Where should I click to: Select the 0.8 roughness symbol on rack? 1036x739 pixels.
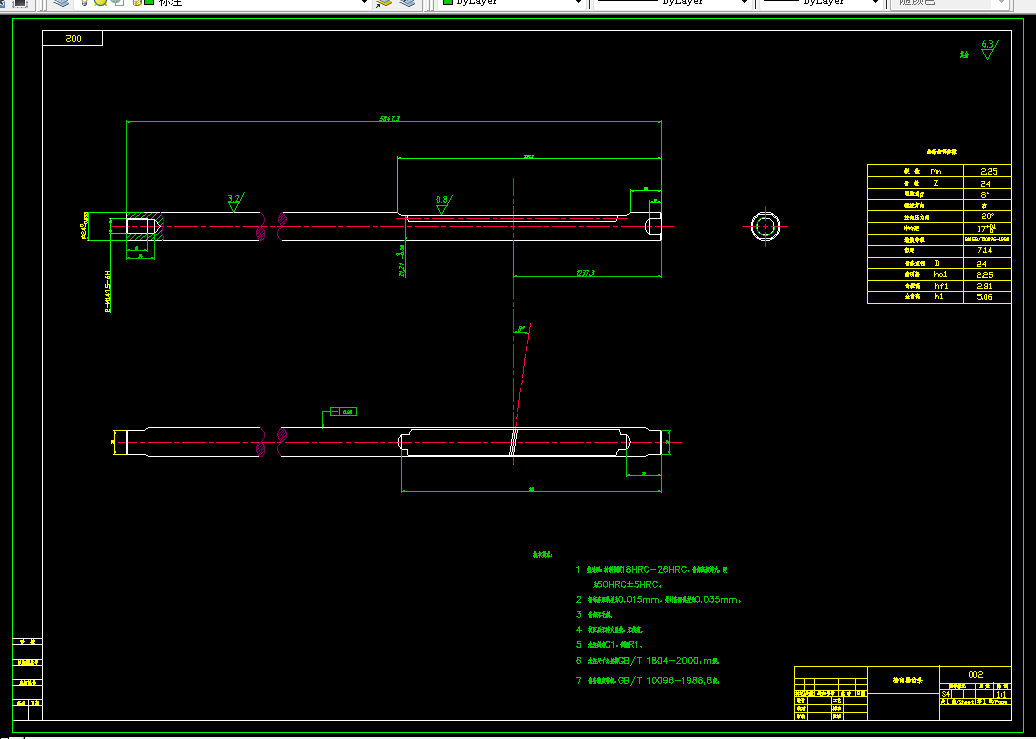point(443,204)
